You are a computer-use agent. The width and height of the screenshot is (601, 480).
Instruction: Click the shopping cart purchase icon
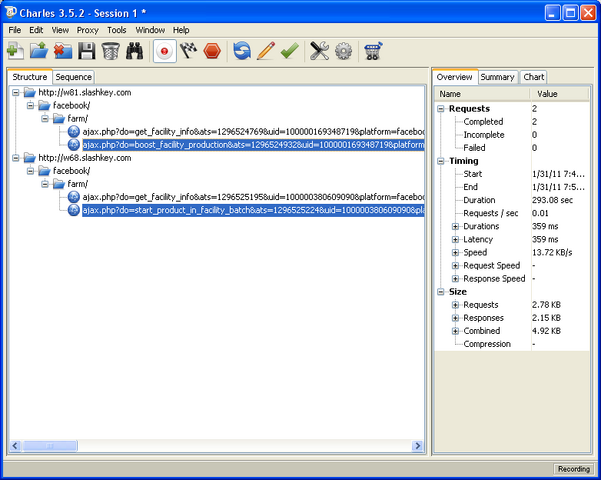click(373, 51)
